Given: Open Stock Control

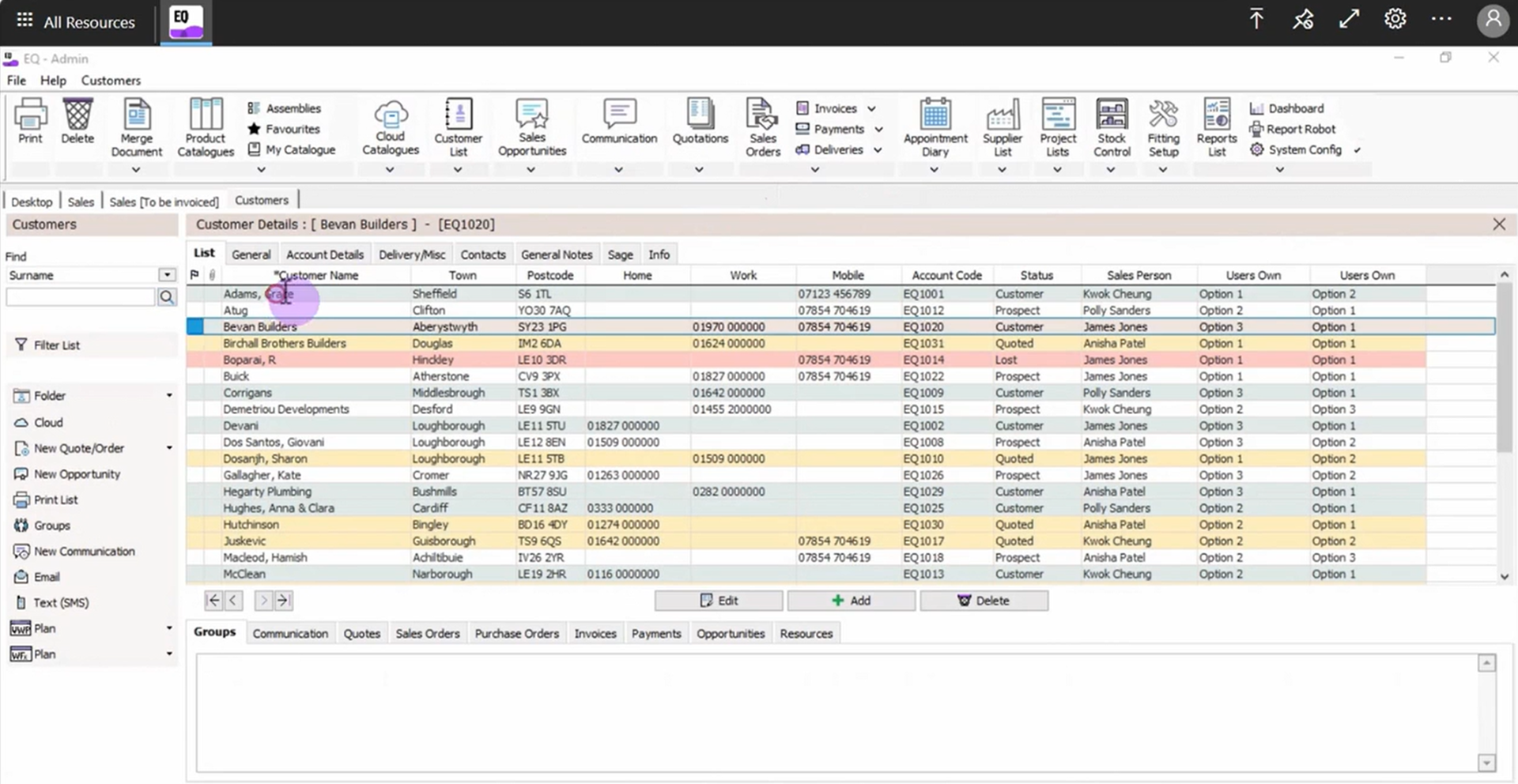Looking at the screenshot, I should pos(1112,127).
